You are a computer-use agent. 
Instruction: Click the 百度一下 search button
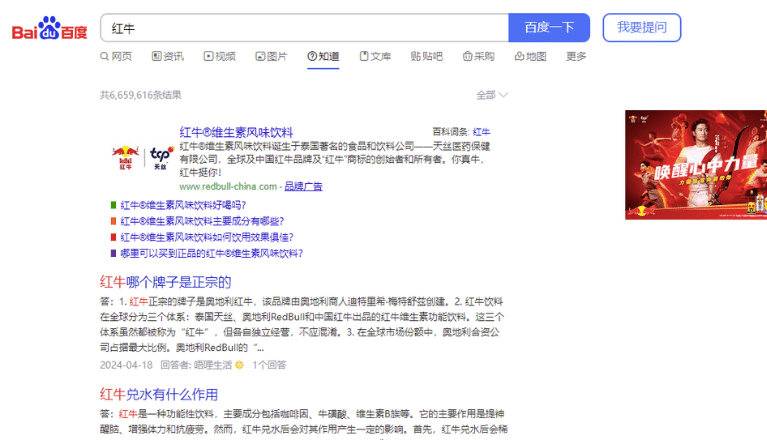pos(549,28)
